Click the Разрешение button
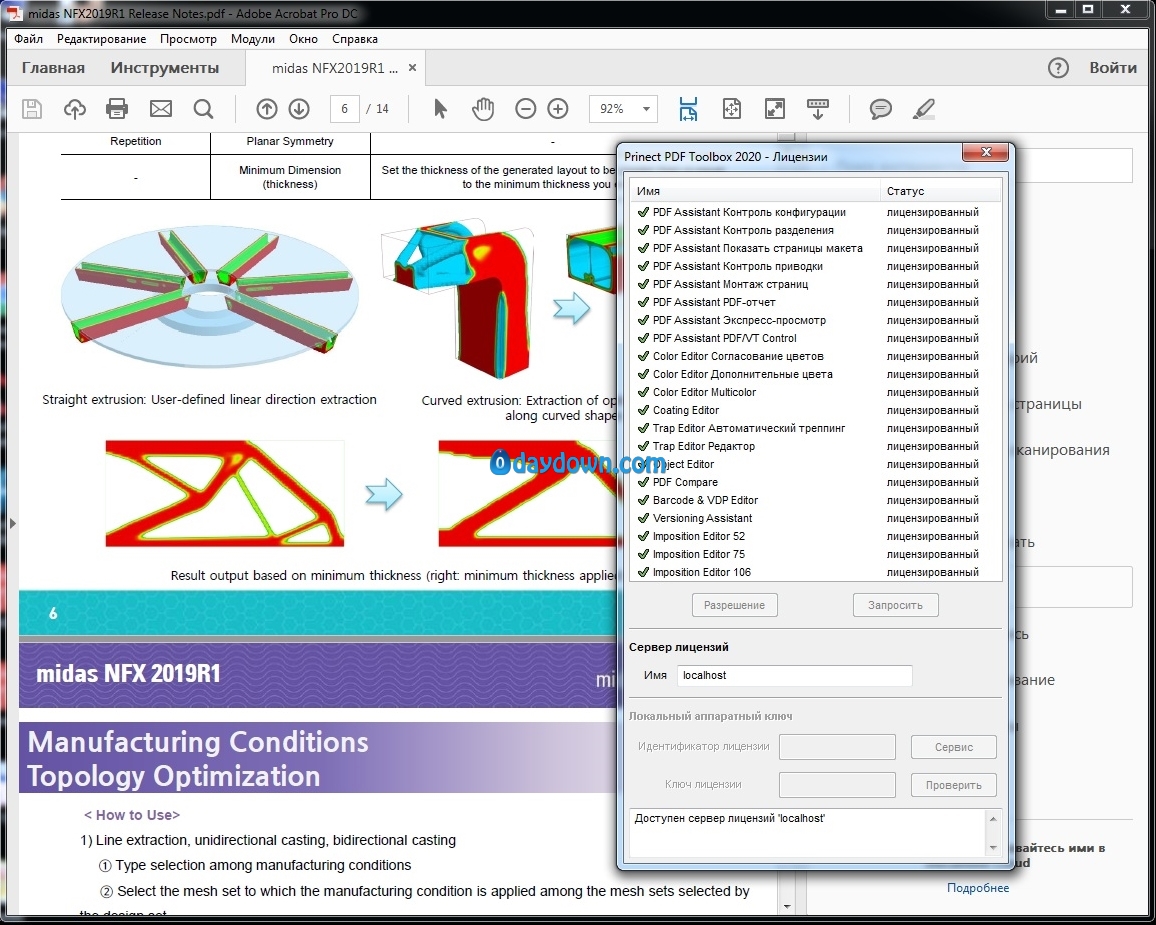Image resolution: width=1156 pixels, height=925 pixels. [x=734, y=605]
